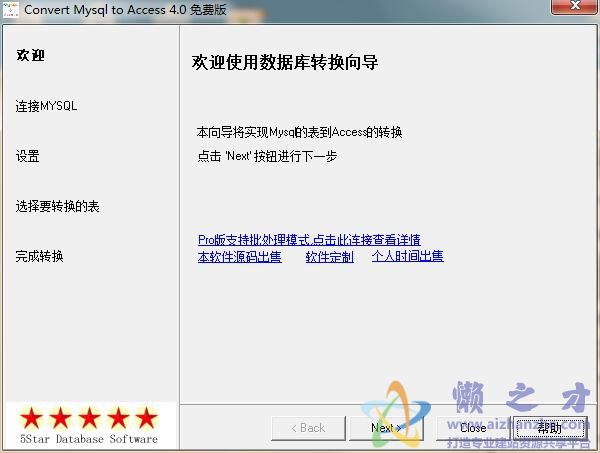
Task: Click the heading 欢迎使用数据库转换向导
Action: click(x=285, y=62)
